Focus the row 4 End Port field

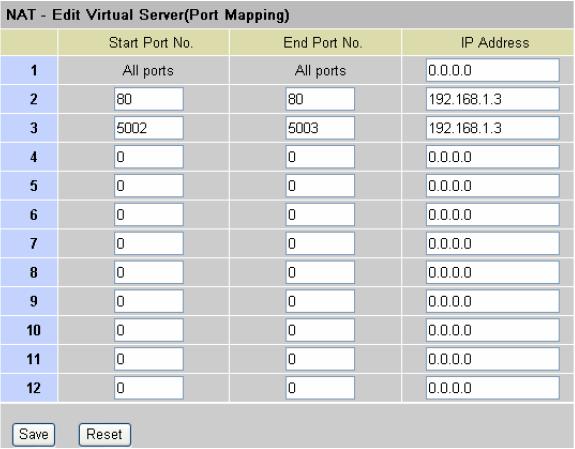tap(320, 157)
